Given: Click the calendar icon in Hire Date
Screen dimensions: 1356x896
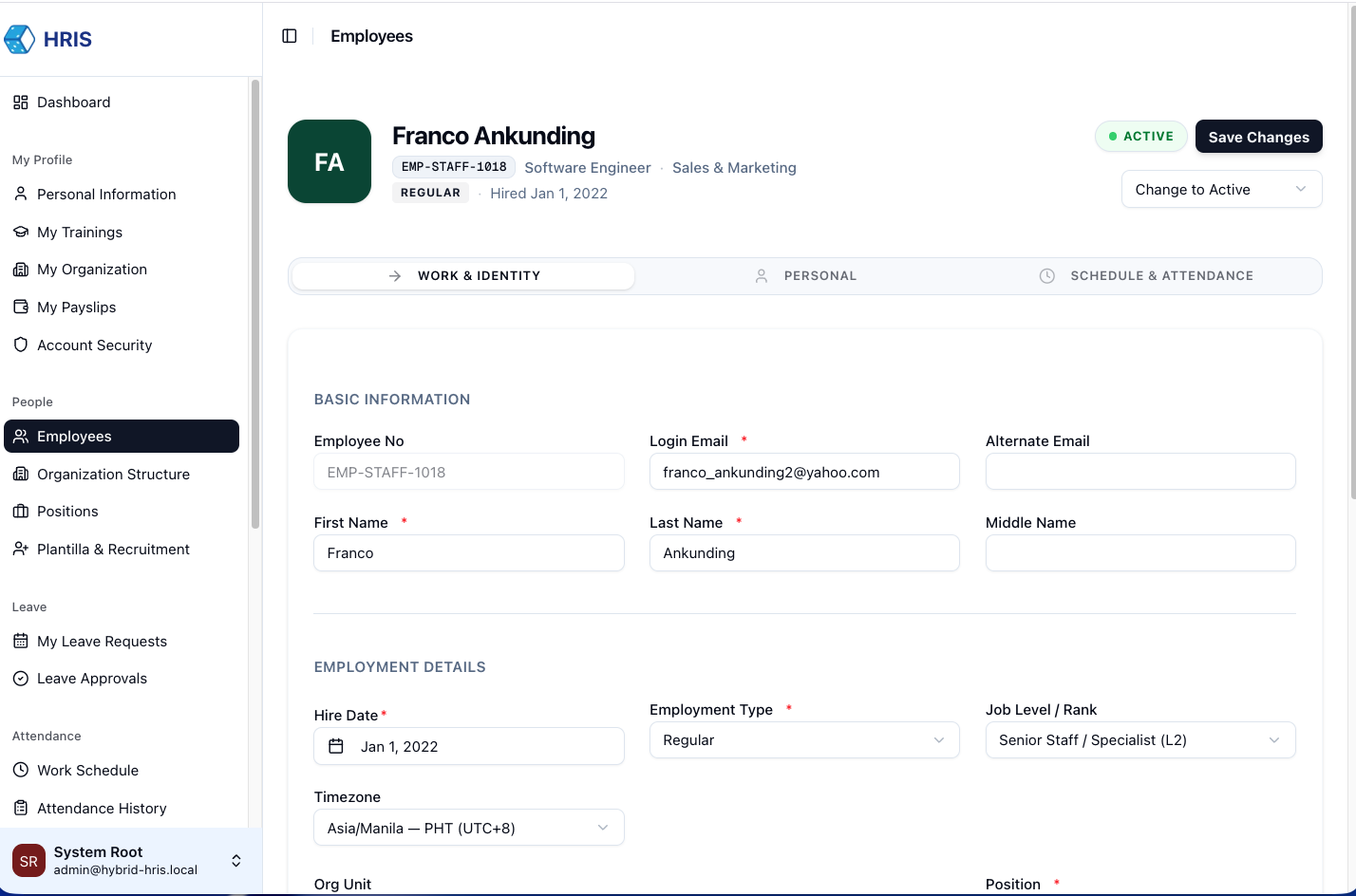Looking at the screenshot, I should [x=336, y=747].
